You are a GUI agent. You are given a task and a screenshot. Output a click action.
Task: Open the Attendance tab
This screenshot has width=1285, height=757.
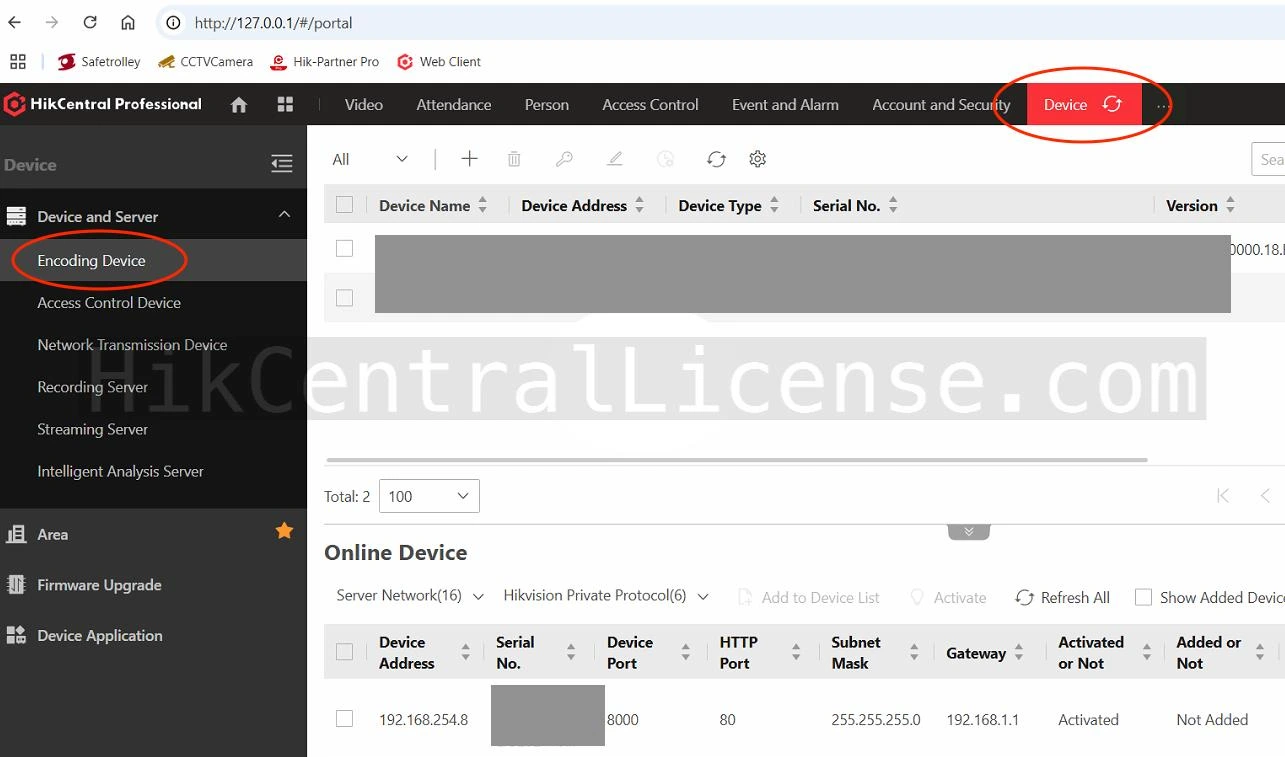[x=454, y=104]
